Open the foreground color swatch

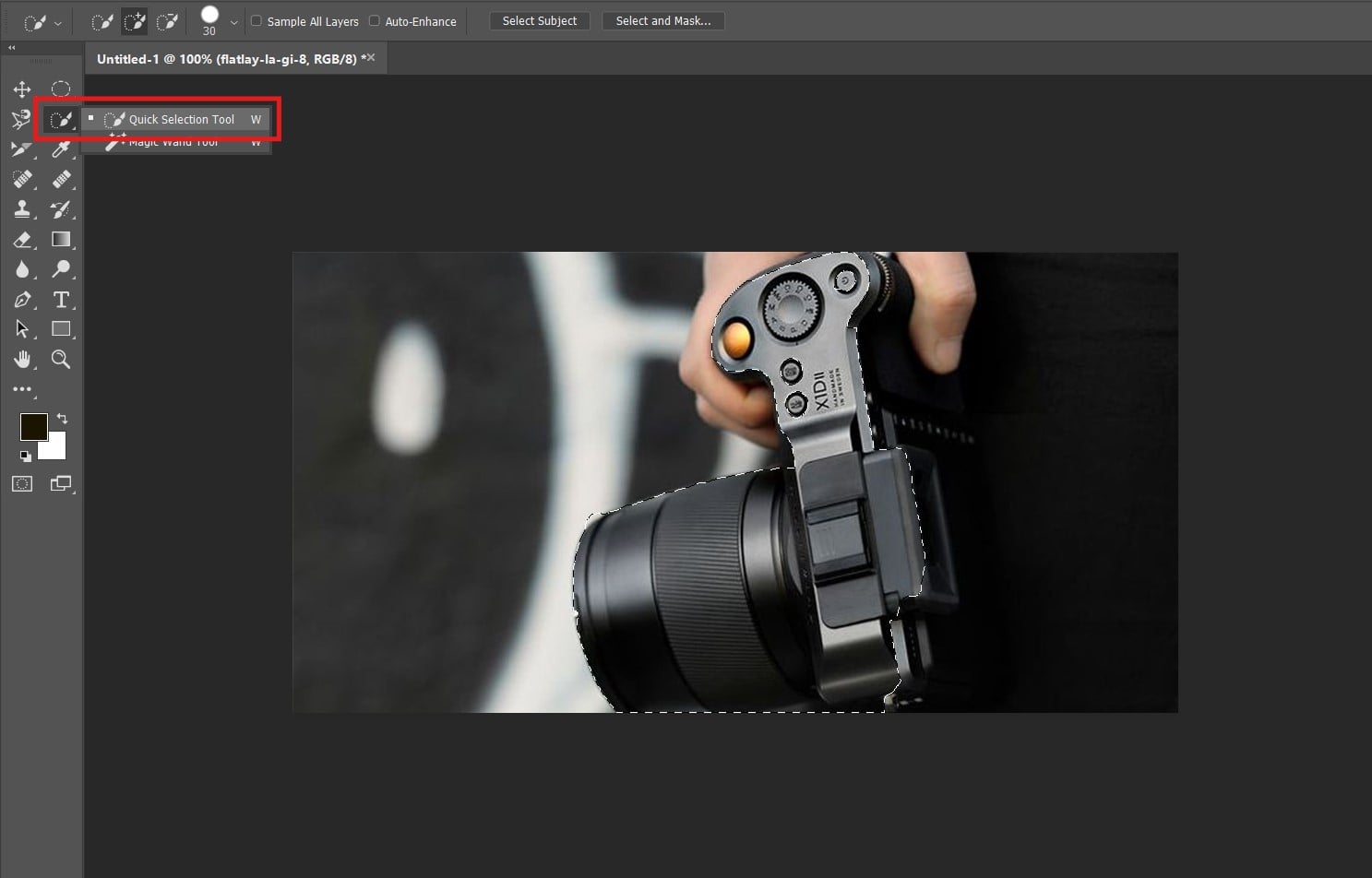point(33,426)
